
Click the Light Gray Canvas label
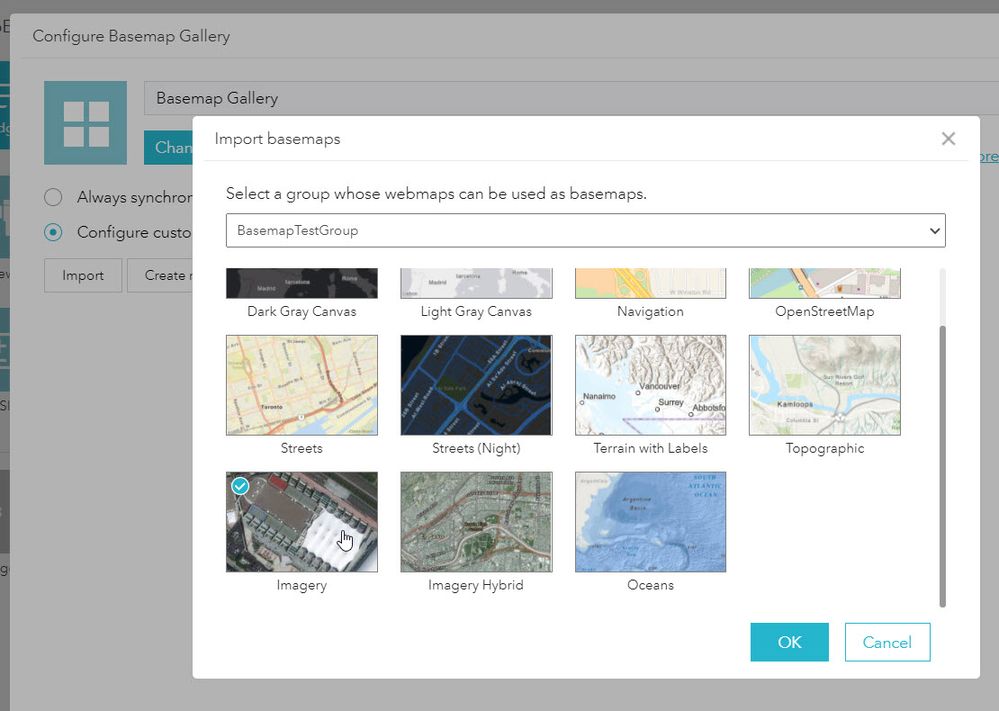point(476,312)
